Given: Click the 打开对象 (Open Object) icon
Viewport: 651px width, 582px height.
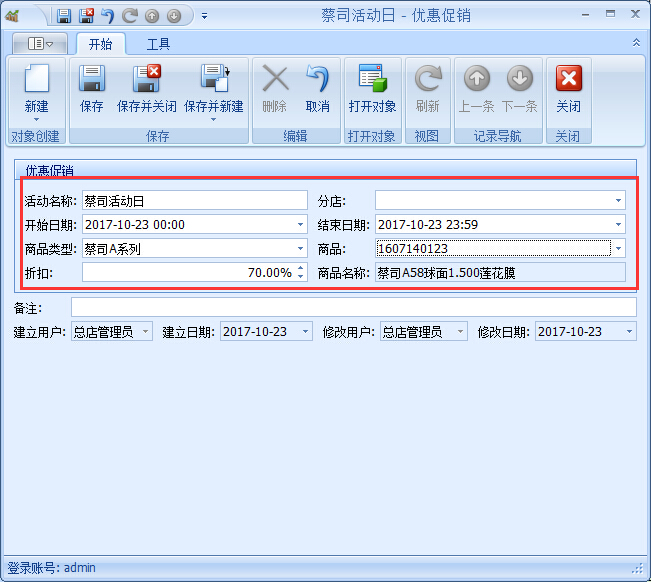Looking at the screenshot, I should tap(372, 78).
